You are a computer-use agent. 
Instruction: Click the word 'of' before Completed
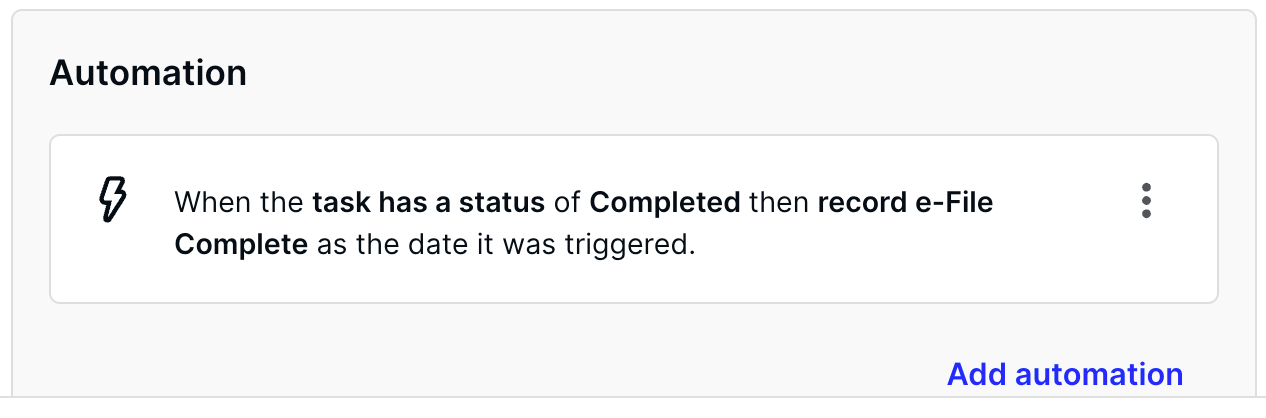[567, 203]
